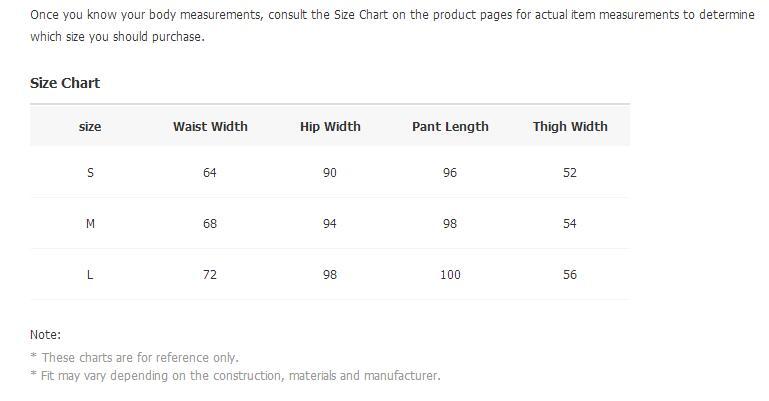This screenshot has height=401, width=769.
Task: Select the S size row label
Action: tap(90, 173)
